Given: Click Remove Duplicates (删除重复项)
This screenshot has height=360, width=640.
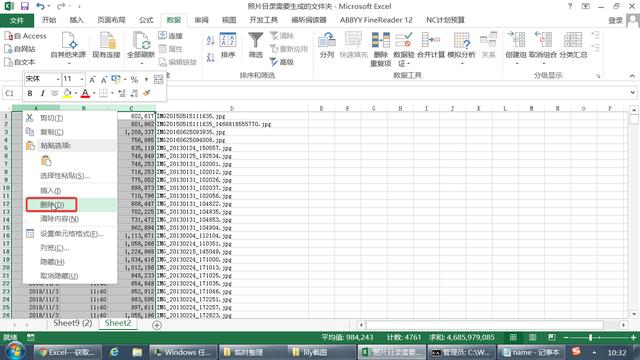Looking at the screenshot, I should pos(380,49).
